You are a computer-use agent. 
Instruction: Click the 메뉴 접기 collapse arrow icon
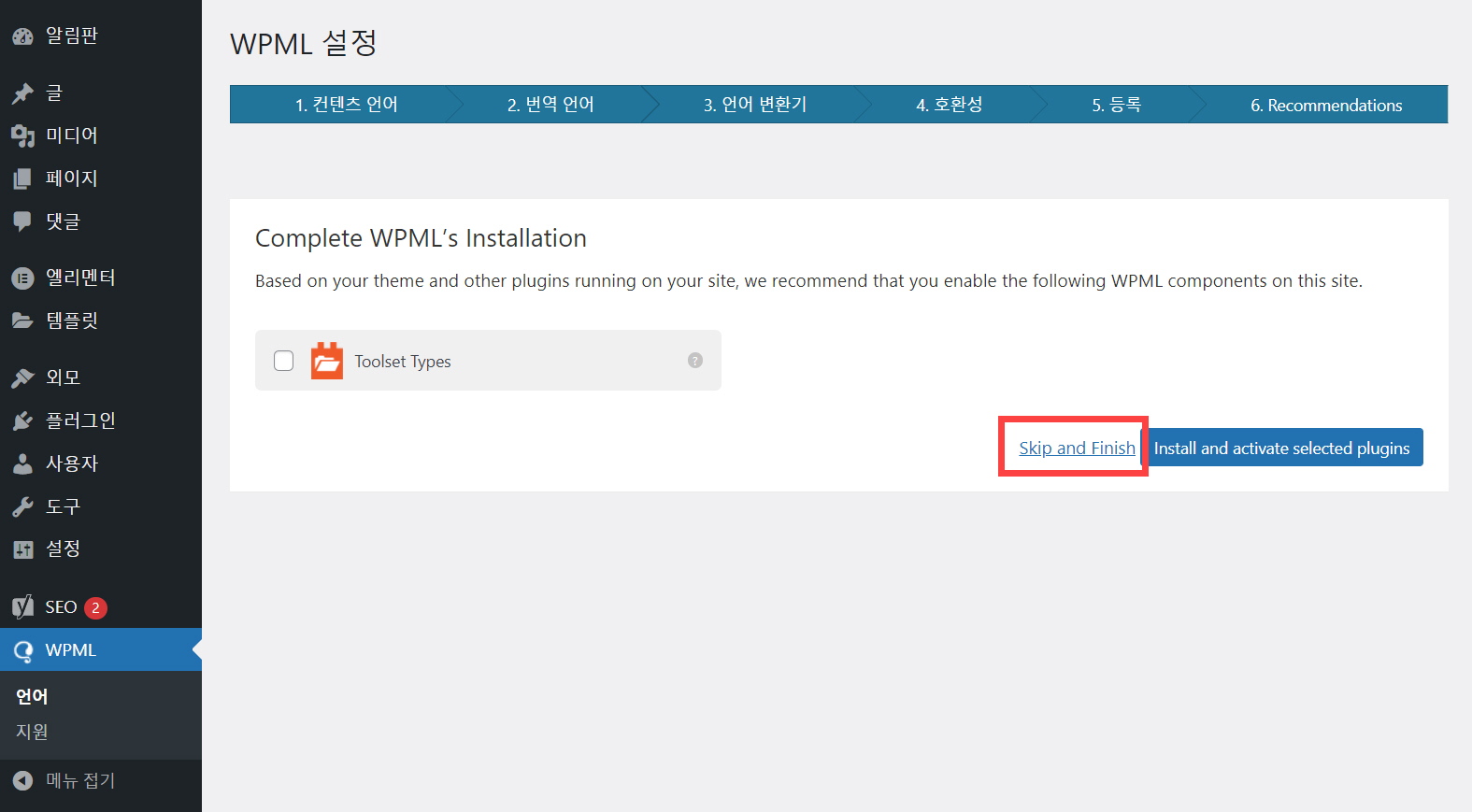pos(22,780)
